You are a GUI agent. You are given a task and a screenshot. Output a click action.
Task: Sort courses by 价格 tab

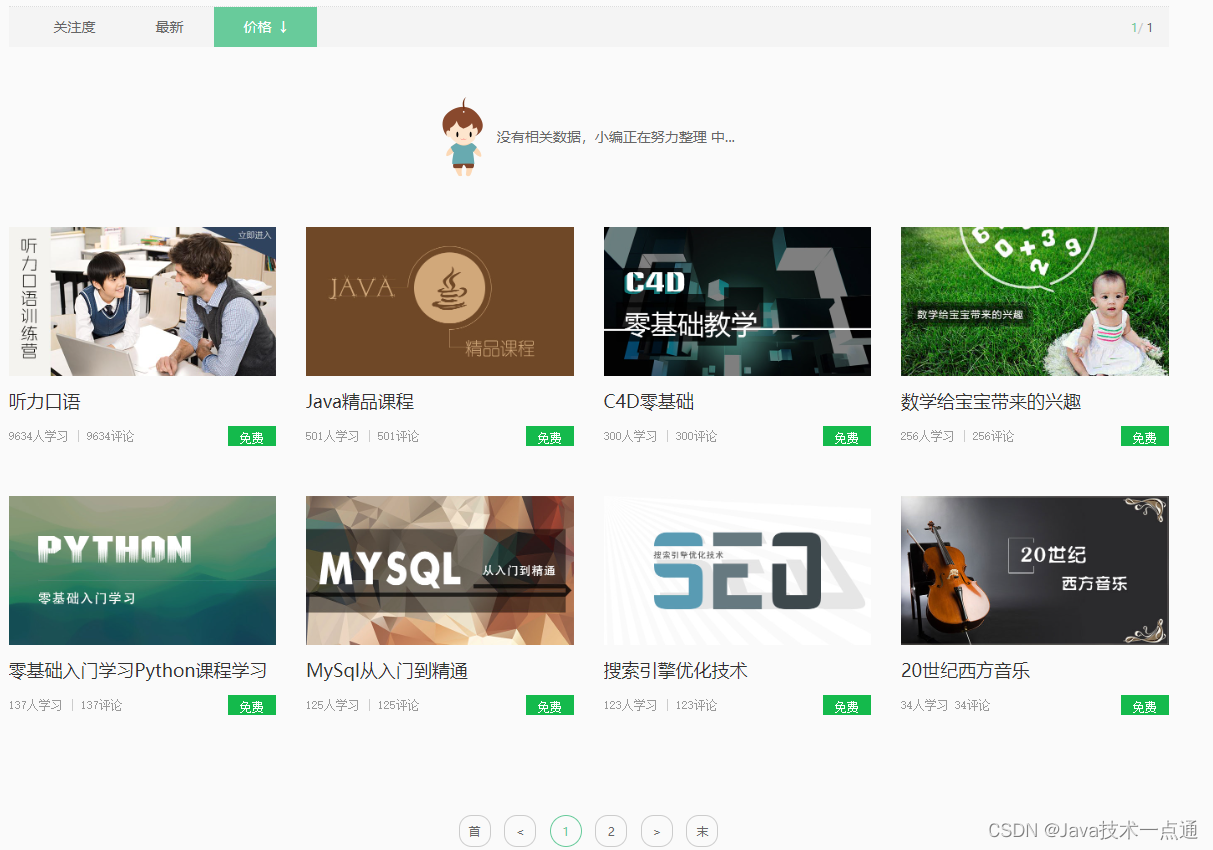[265, 27]
